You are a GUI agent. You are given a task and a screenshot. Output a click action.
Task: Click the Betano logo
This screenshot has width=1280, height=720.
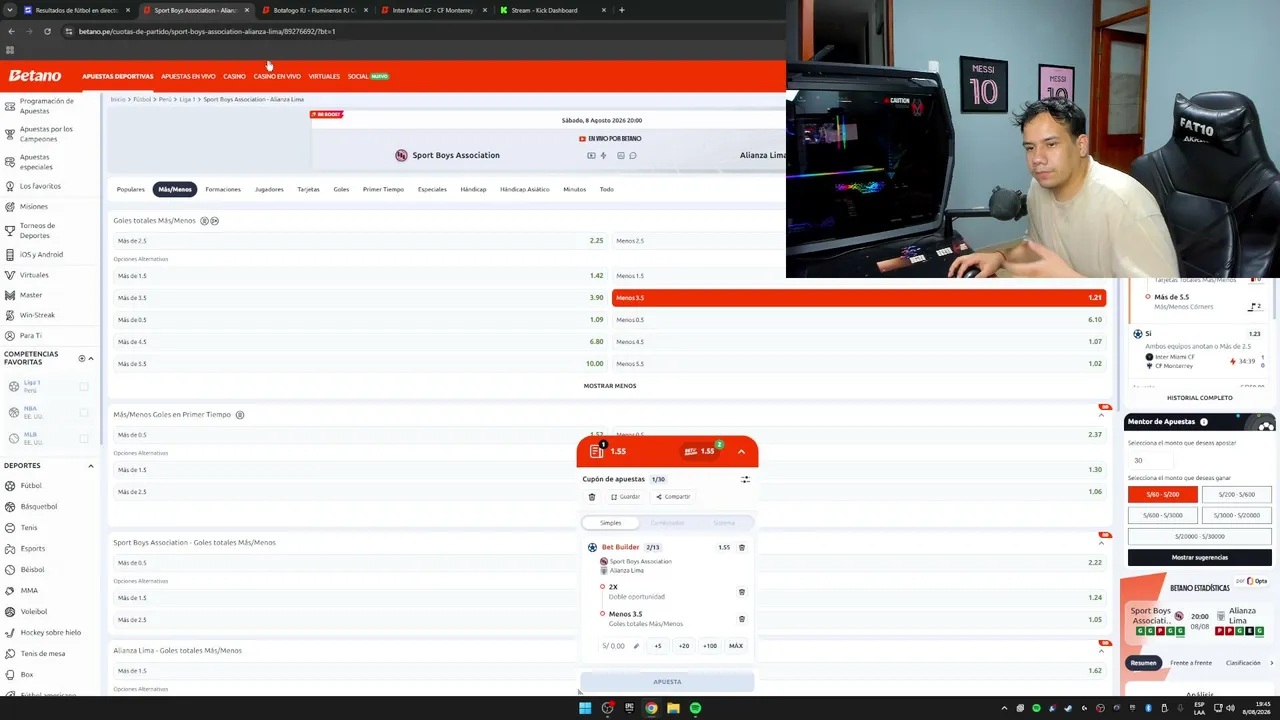(35, 76)
